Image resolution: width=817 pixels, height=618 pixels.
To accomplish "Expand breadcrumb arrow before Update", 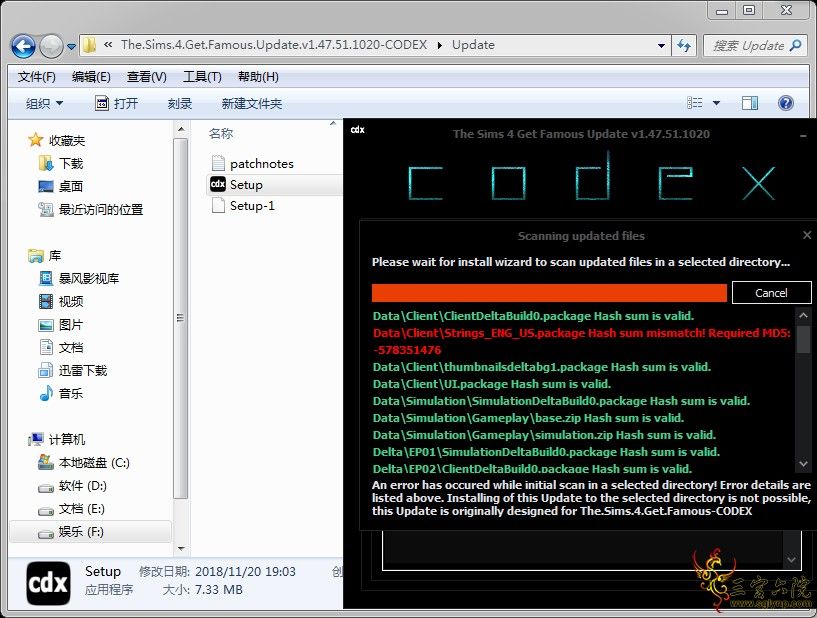I will [439, 45].
